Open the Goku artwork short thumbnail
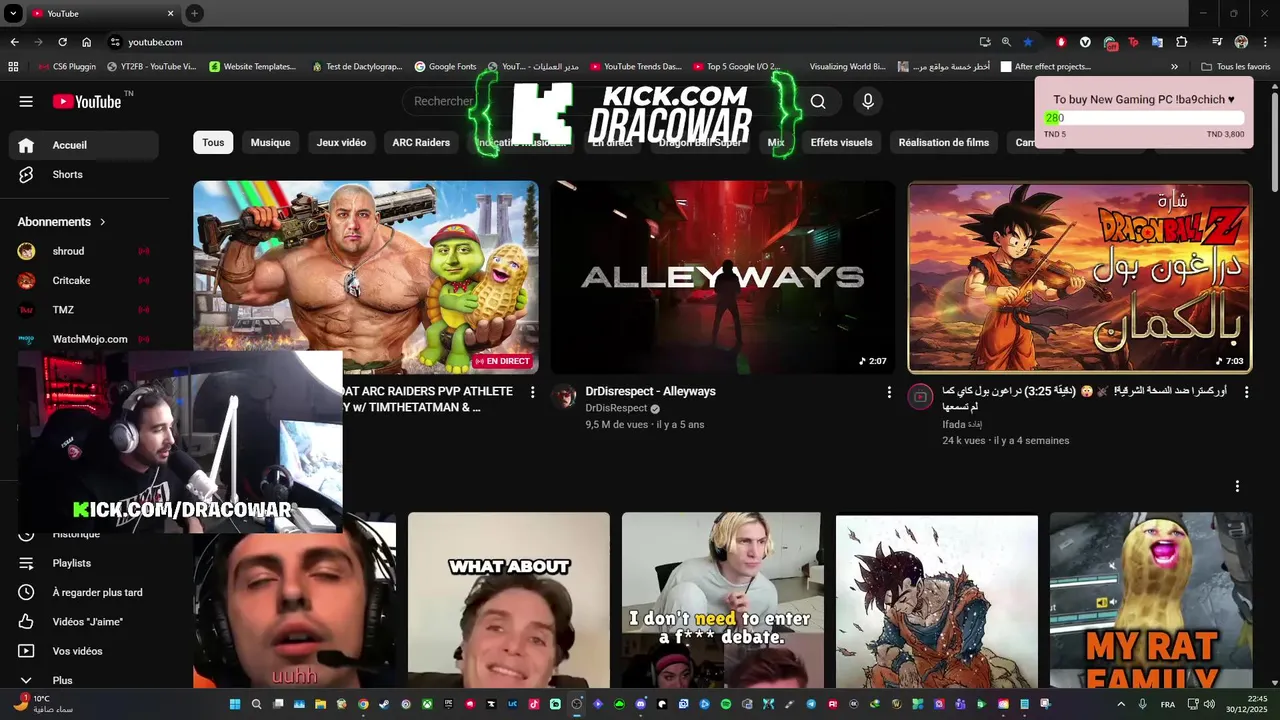Viewport: 1280px width, 720px height. pos(937,600)
